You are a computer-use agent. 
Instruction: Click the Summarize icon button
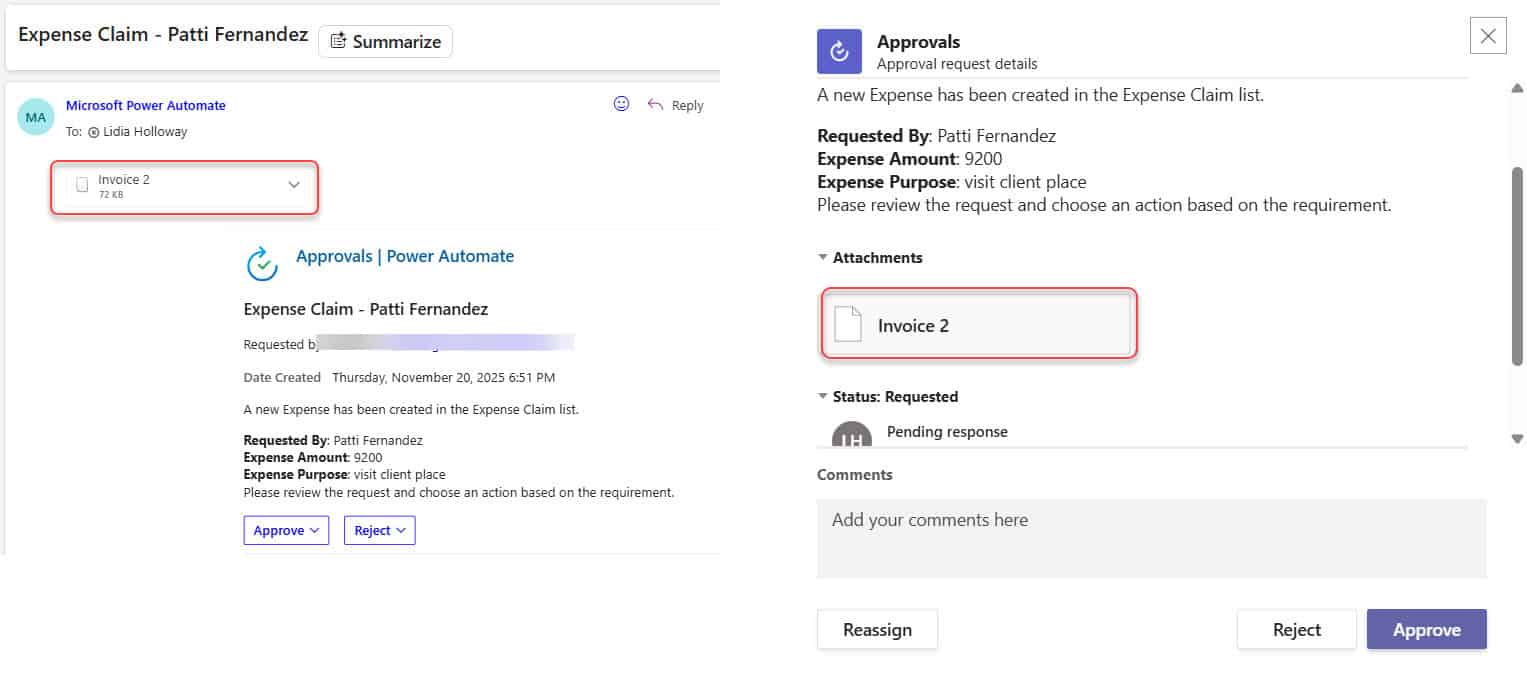(x=340, y=41)
